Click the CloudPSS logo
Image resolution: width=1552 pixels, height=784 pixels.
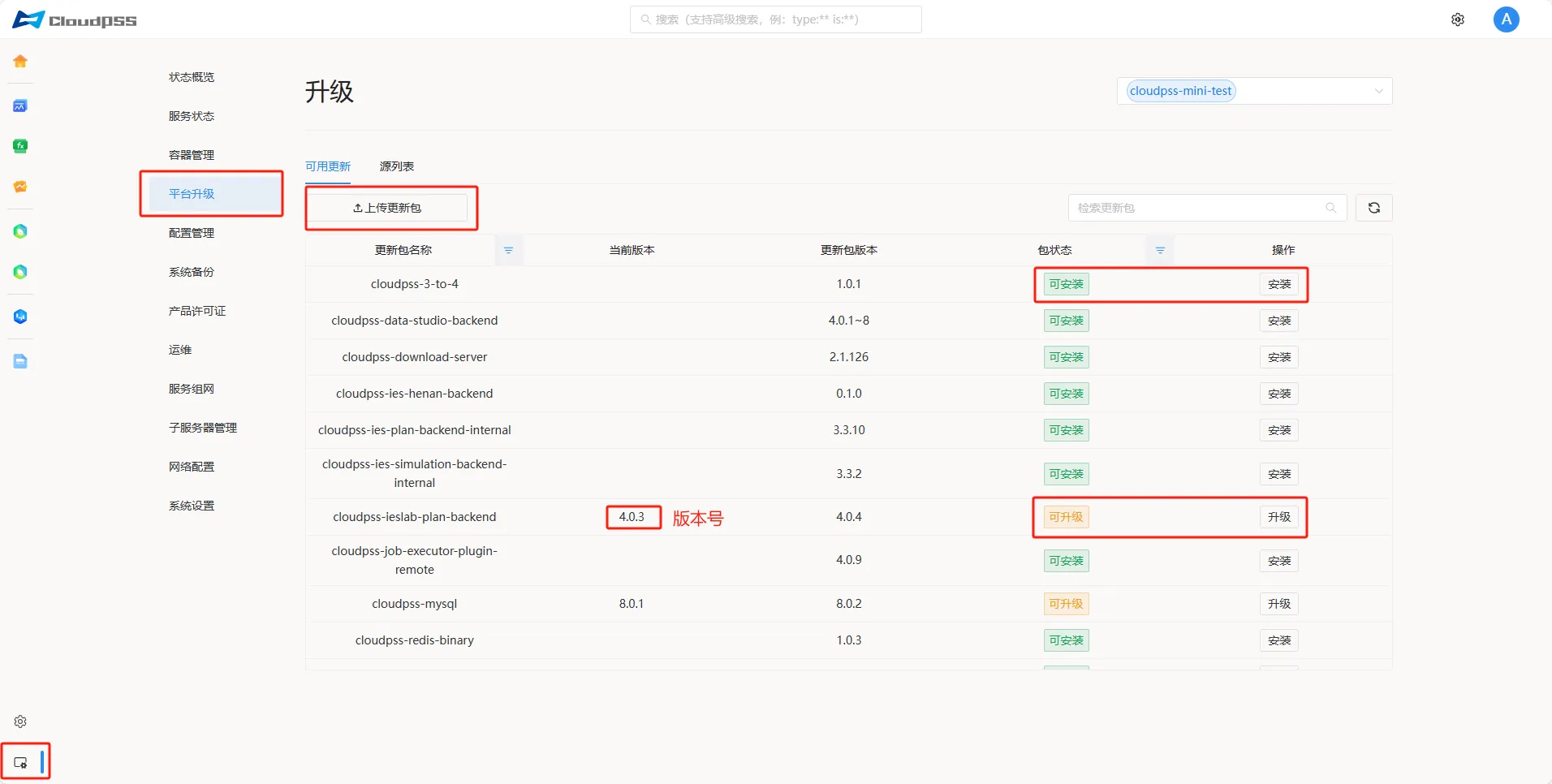[75, 19]
